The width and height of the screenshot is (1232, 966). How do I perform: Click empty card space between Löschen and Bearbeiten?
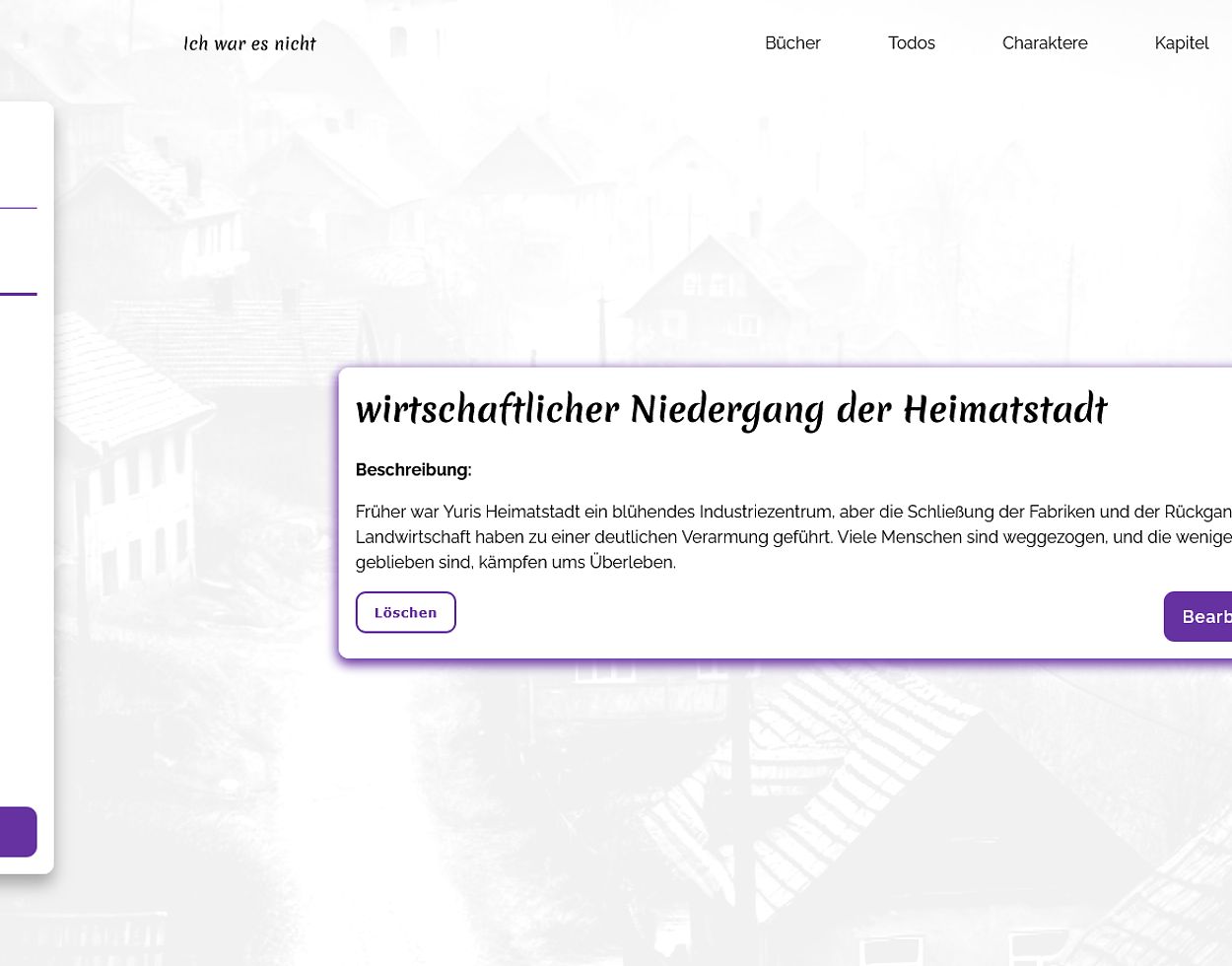(788, 616)
